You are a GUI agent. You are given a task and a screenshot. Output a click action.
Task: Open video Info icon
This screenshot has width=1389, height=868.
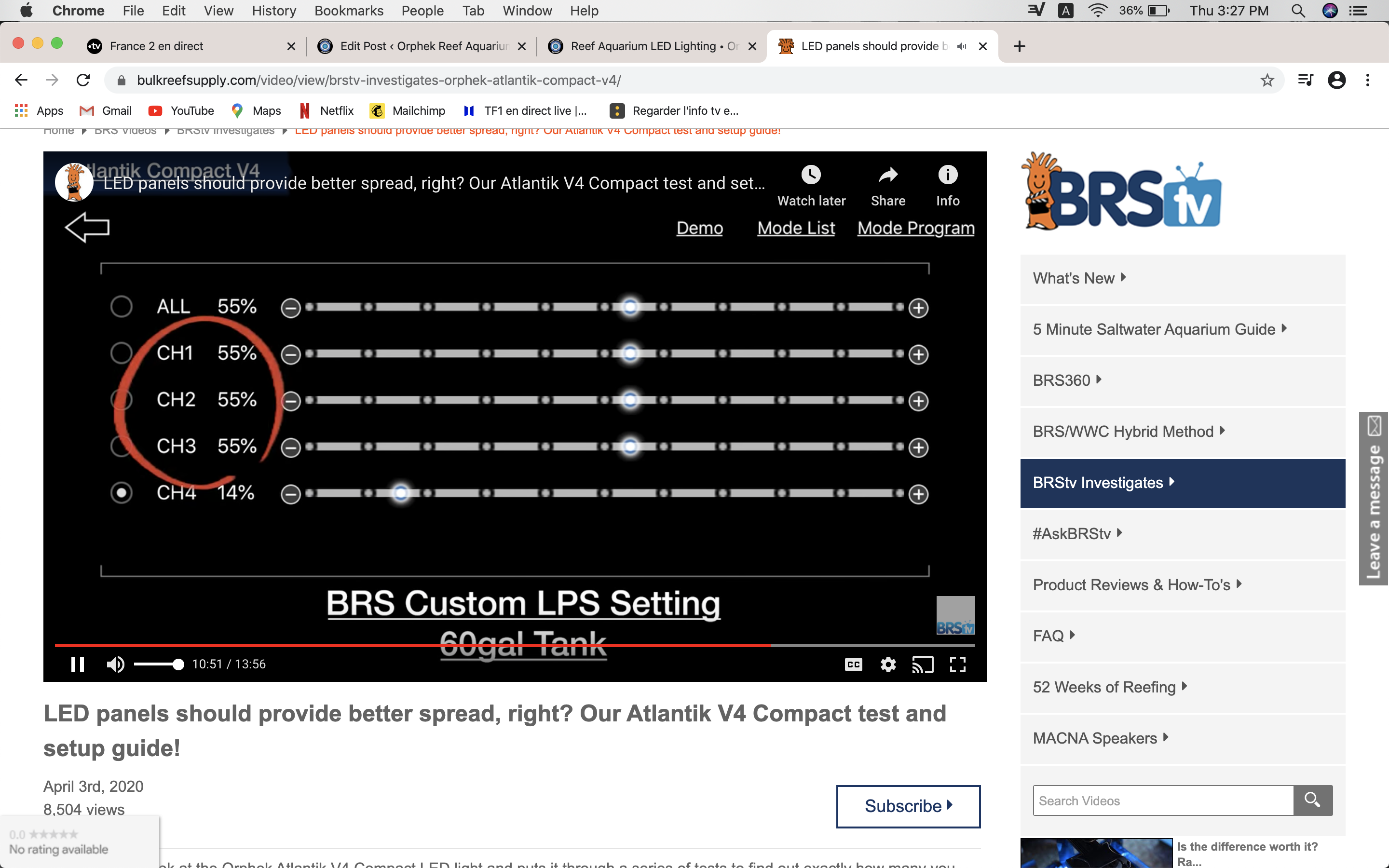948,175
